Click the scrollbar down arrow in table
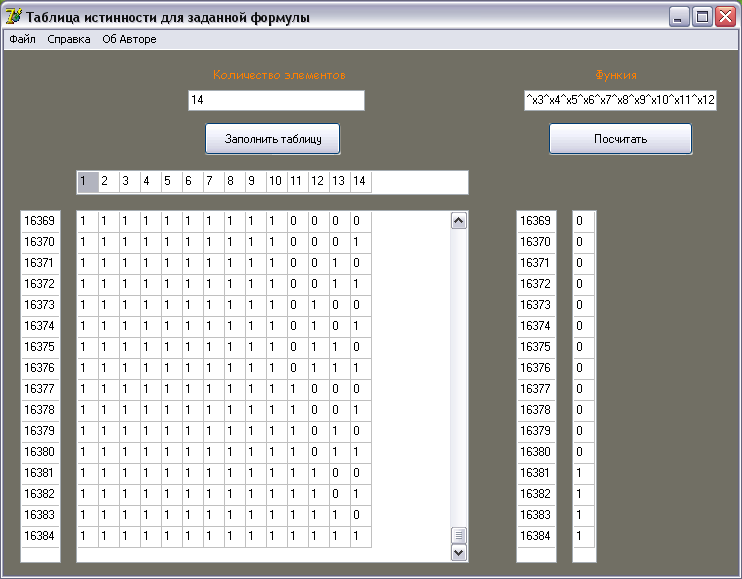 [459, 551]
